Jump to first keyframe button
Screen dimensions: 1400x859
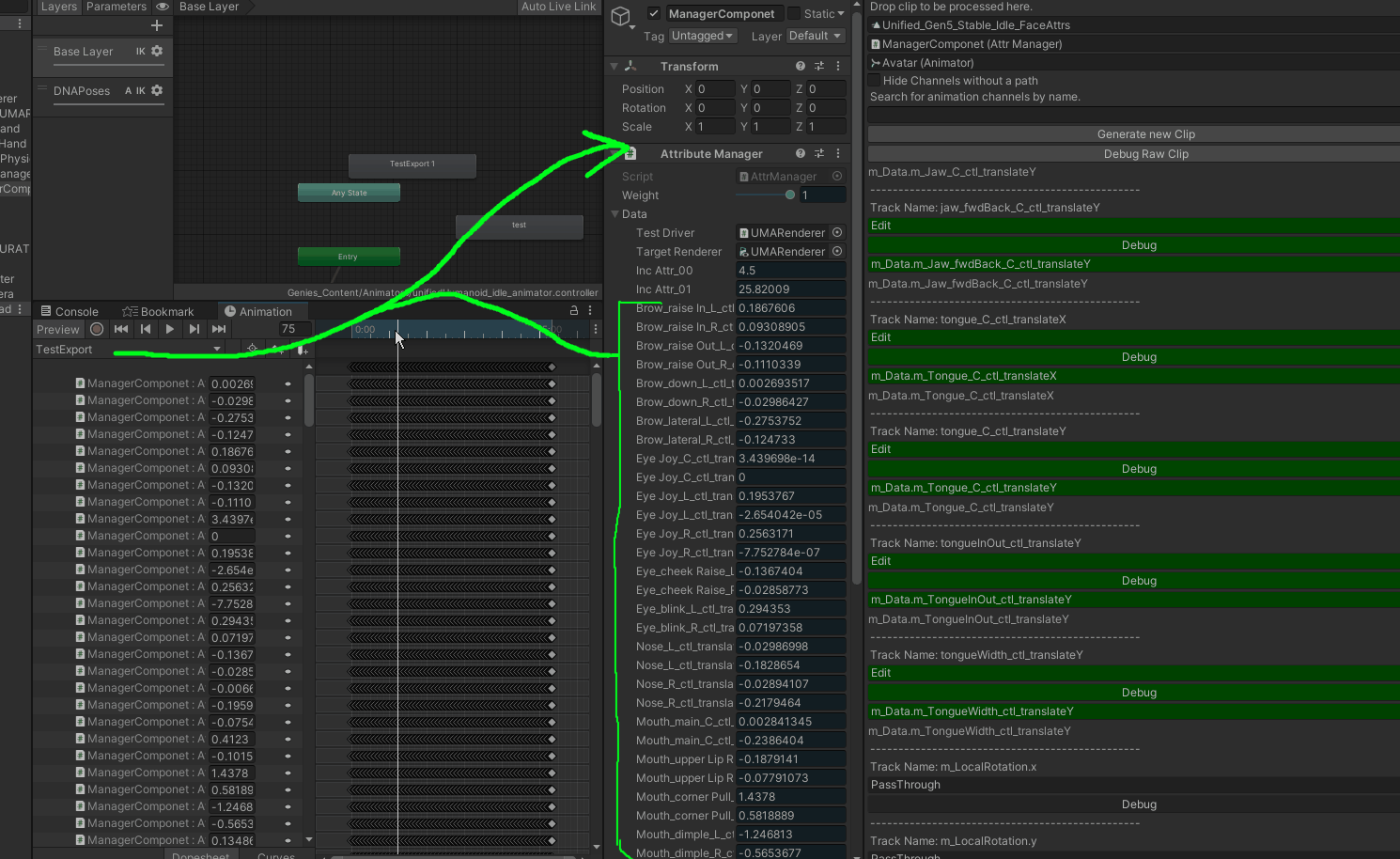coord(121,329)
